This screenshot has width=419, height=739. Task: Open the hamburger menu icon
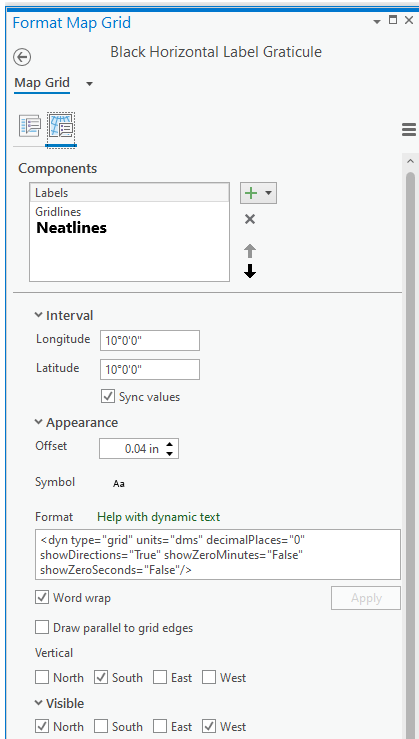tap(409, 130)
